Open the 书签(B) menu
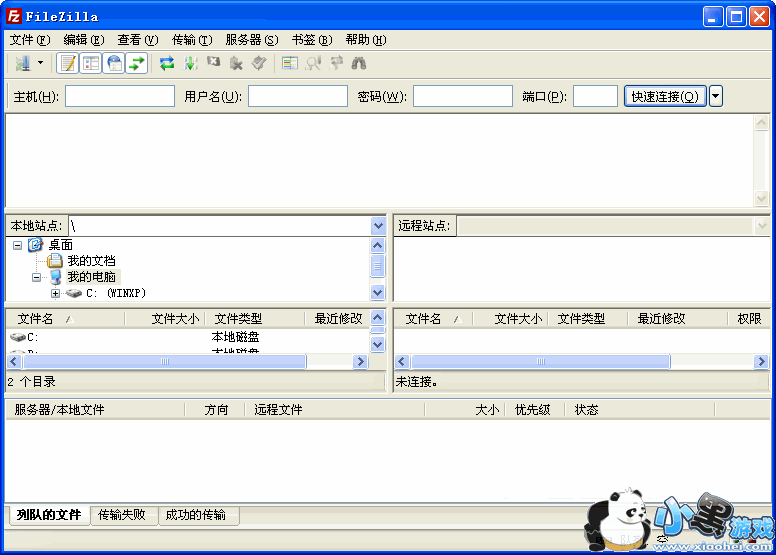 point(311,40)
